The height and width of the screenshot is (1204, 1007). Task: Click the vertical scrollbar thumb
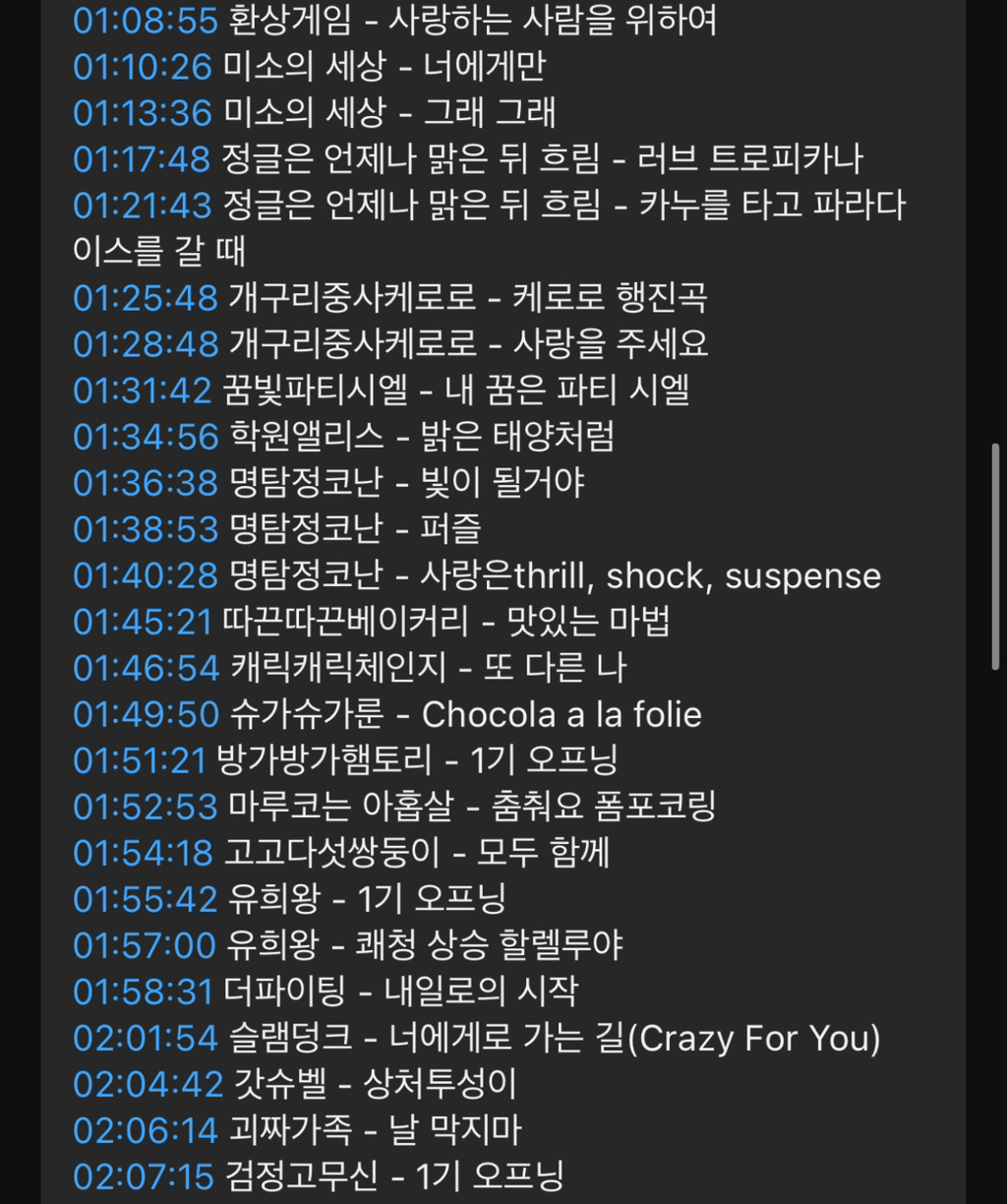(x=994, y=557)
